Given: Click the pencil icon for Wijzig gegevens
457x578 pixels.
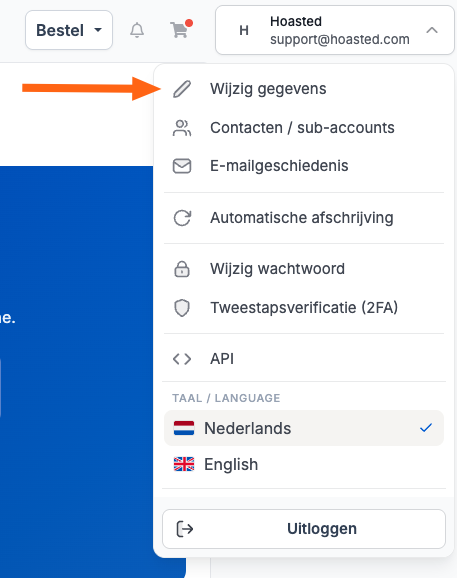Looking at the screenshot, I should (182, 89).
